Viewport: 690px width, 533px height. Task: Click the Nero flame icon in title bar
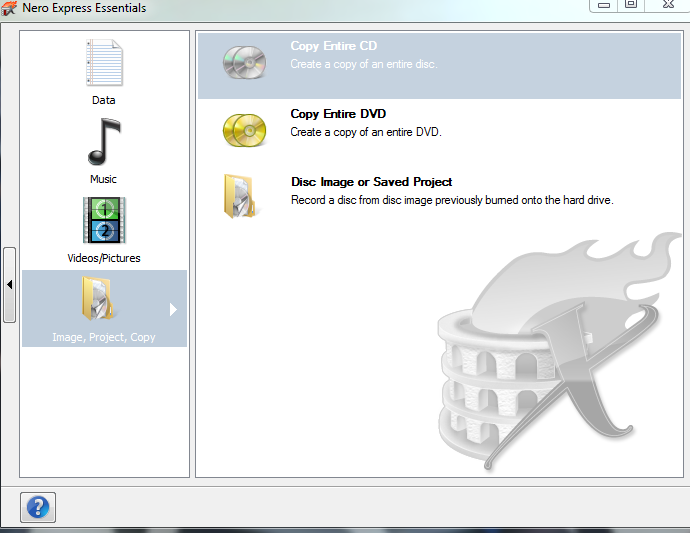click(x=9, y=8)
